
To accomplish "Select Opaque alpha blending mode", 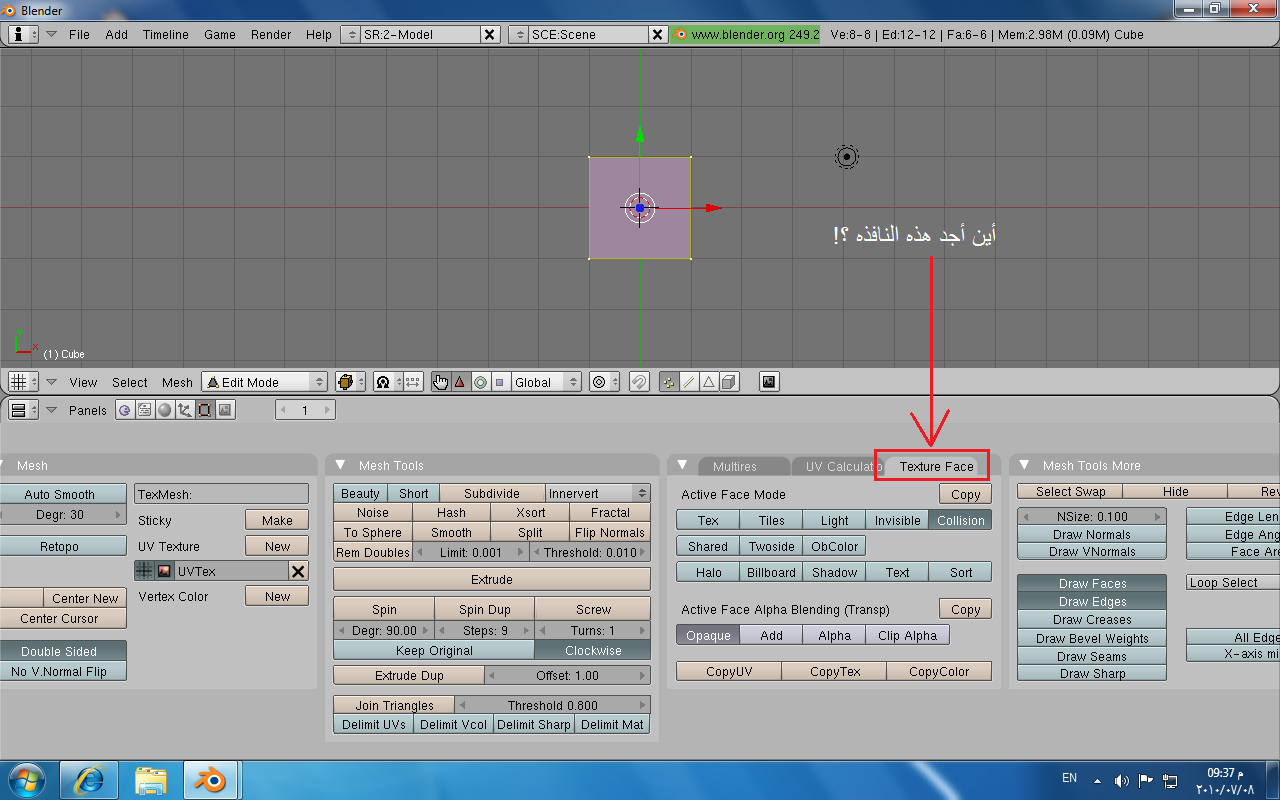I will [708, 635].
